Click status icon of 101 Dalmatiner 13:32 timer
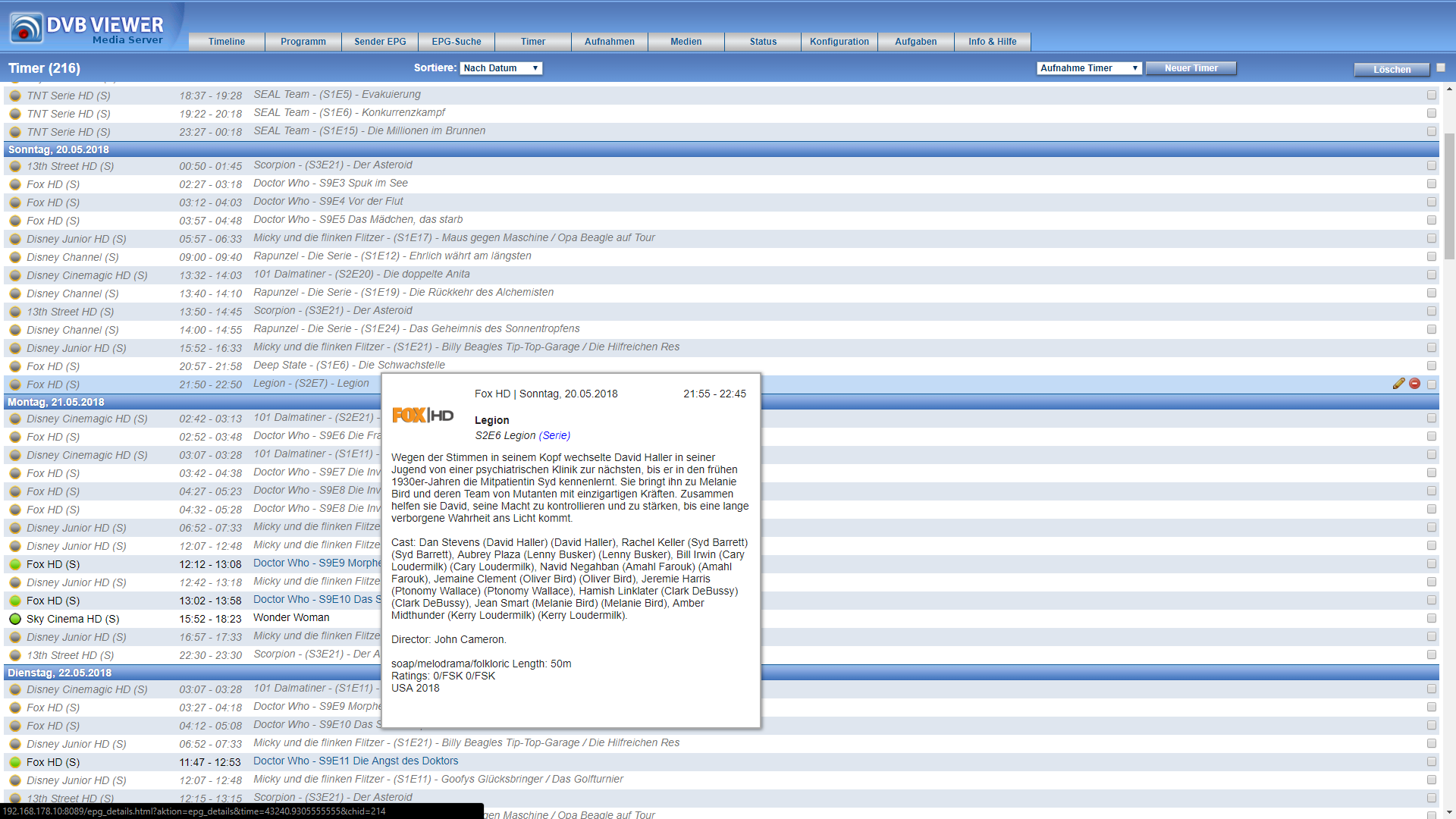 pyautogui.click(x=15, y=275)
